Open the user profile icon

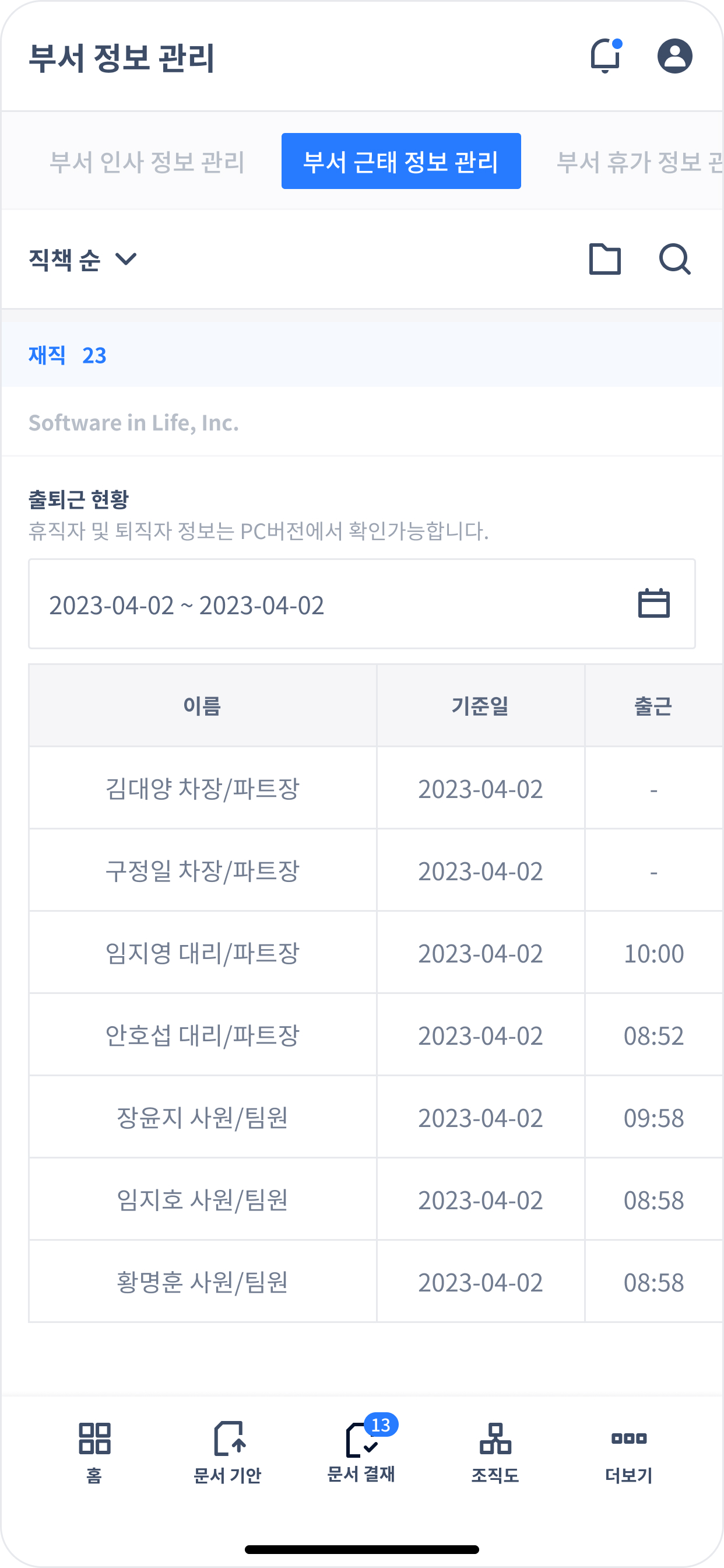tap(674, 56)
